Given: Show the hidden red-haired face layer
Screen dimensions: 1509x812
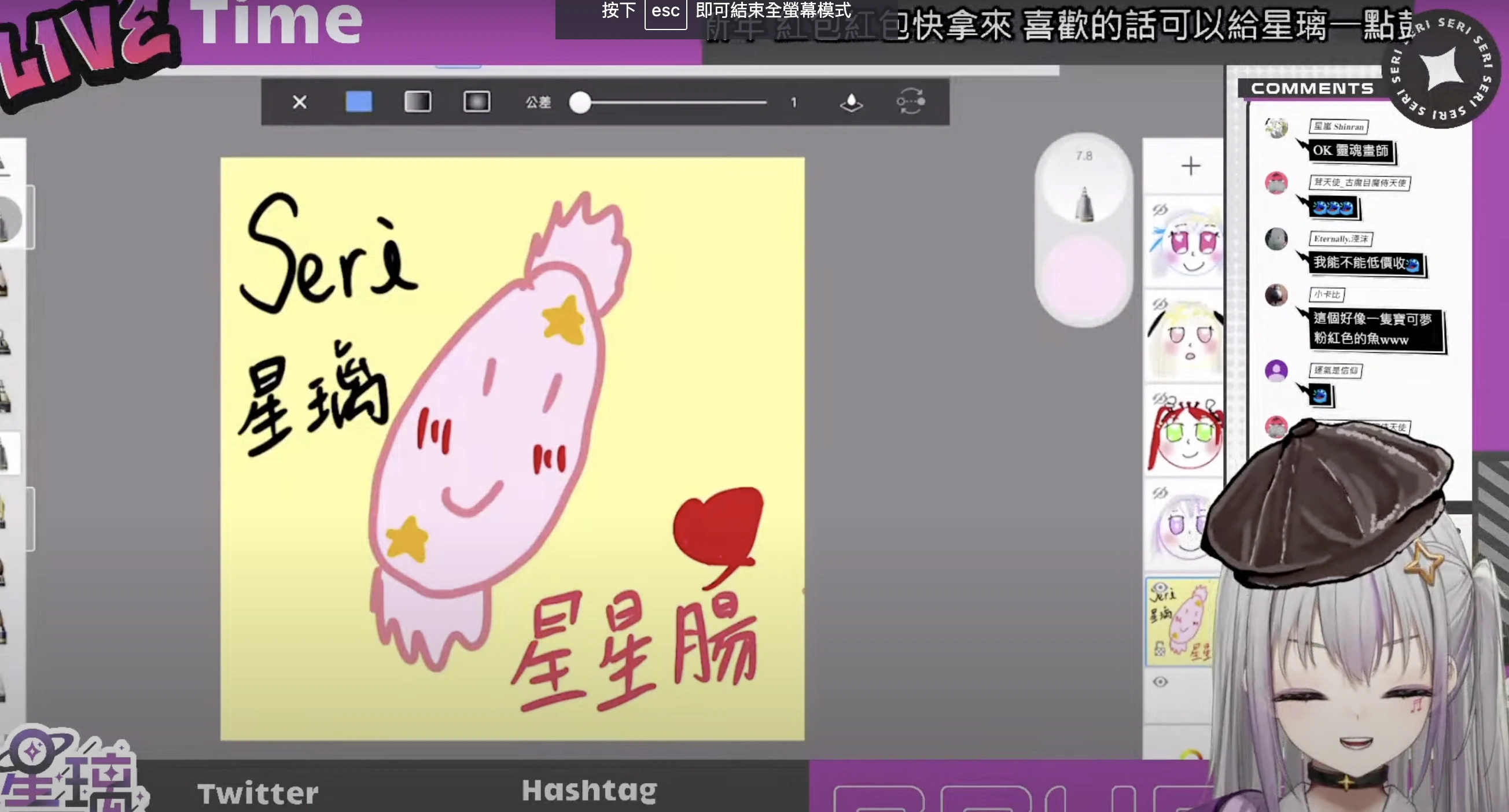Looking at the screenshot, I should coord(1161,398).
